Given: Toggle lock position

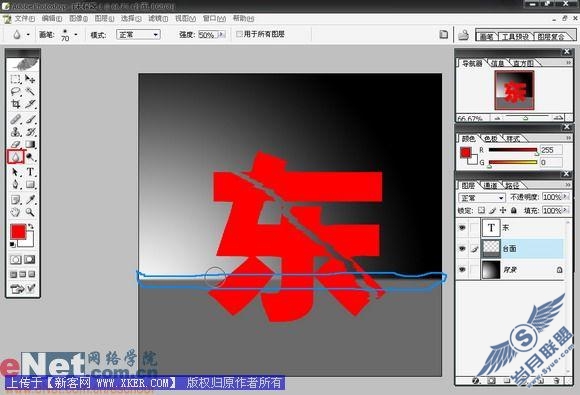Looking at the screenshot, I should (503, 210).
